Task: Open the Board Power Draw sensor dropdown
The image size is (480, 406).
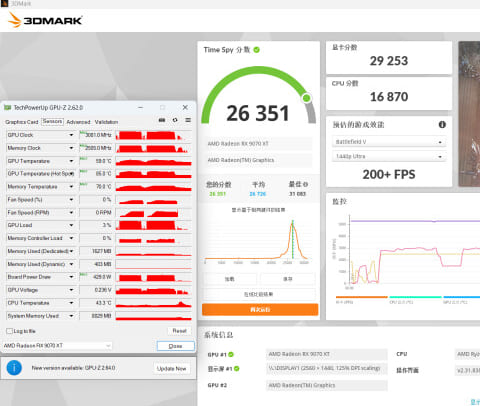Action: click(x=71, y=277)
